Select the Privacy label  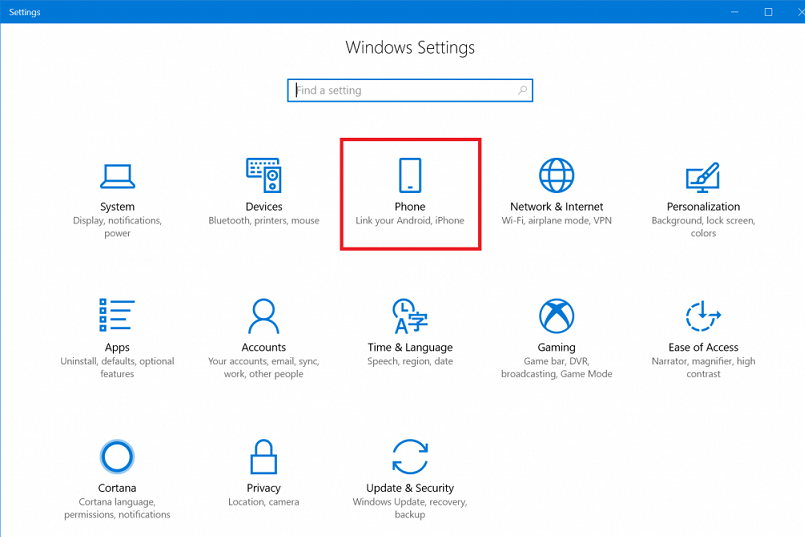pos(263,488)
